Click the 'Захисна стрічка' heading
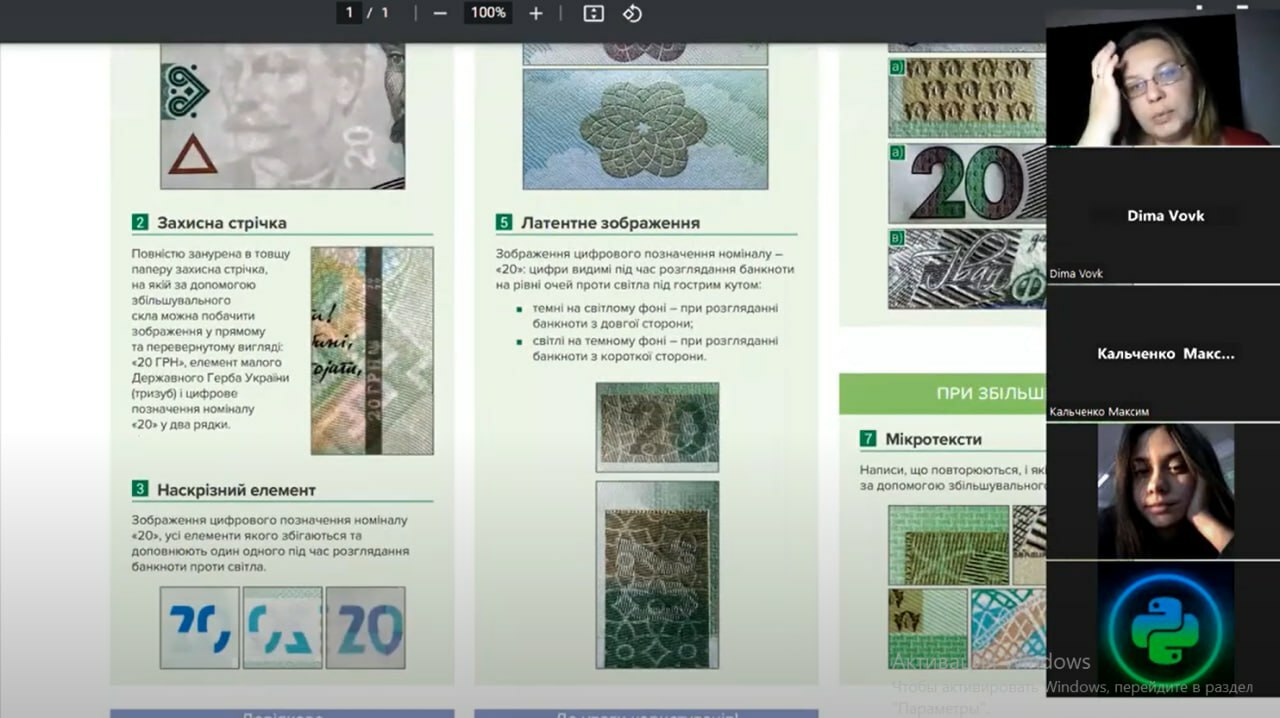This screenshot has height=718, width=1280. coord(221,222)
